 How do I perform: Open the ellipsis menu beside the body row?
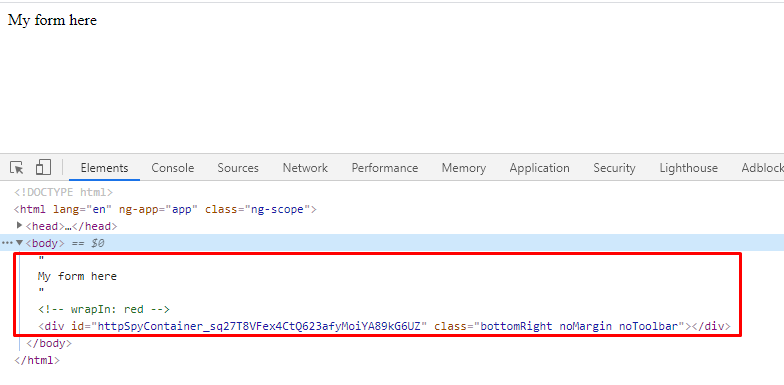pyautogui.click(x=7, y=243)
